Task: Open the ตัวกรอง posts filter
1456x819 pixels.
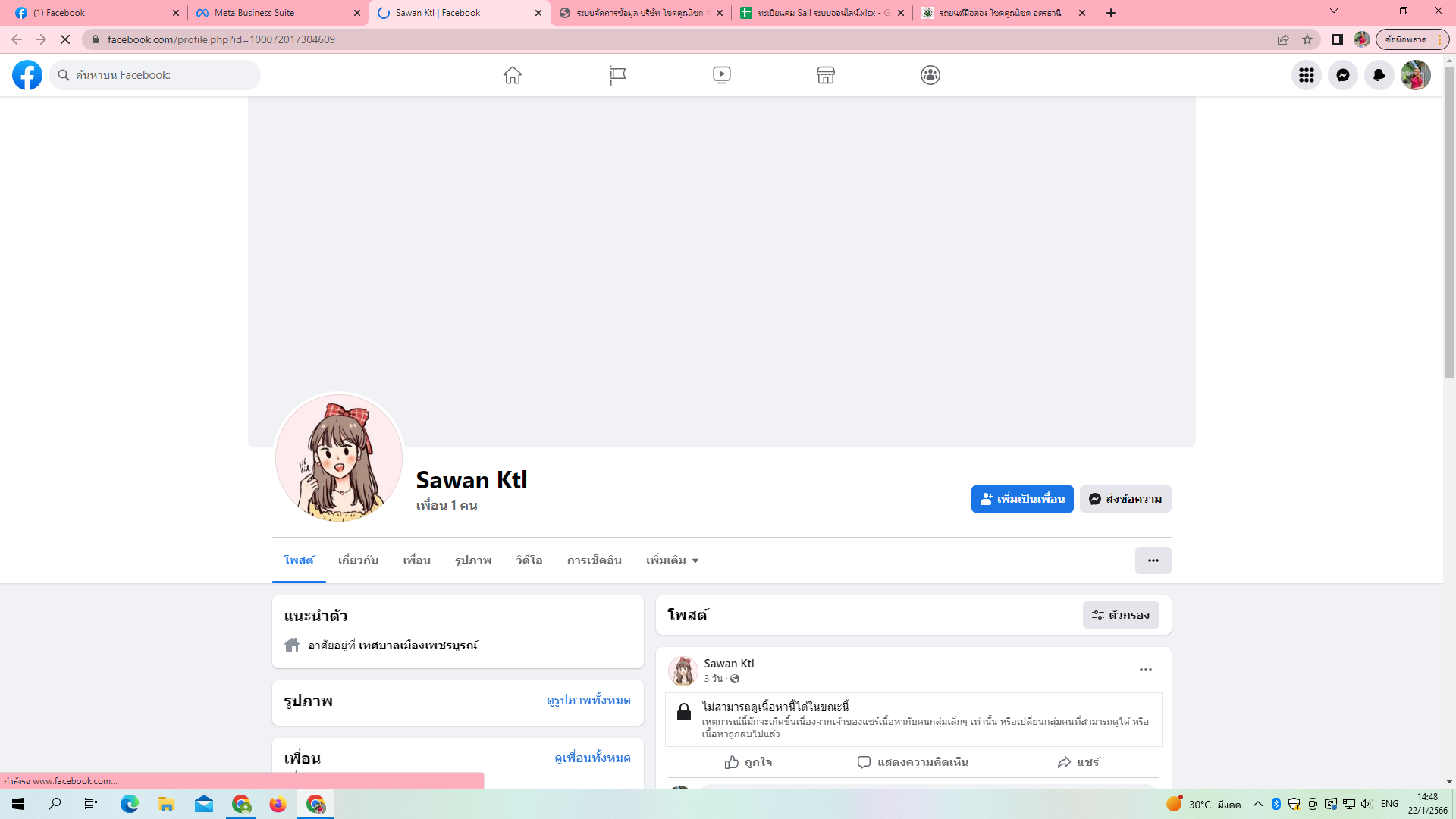Action: pos(1121,615)
